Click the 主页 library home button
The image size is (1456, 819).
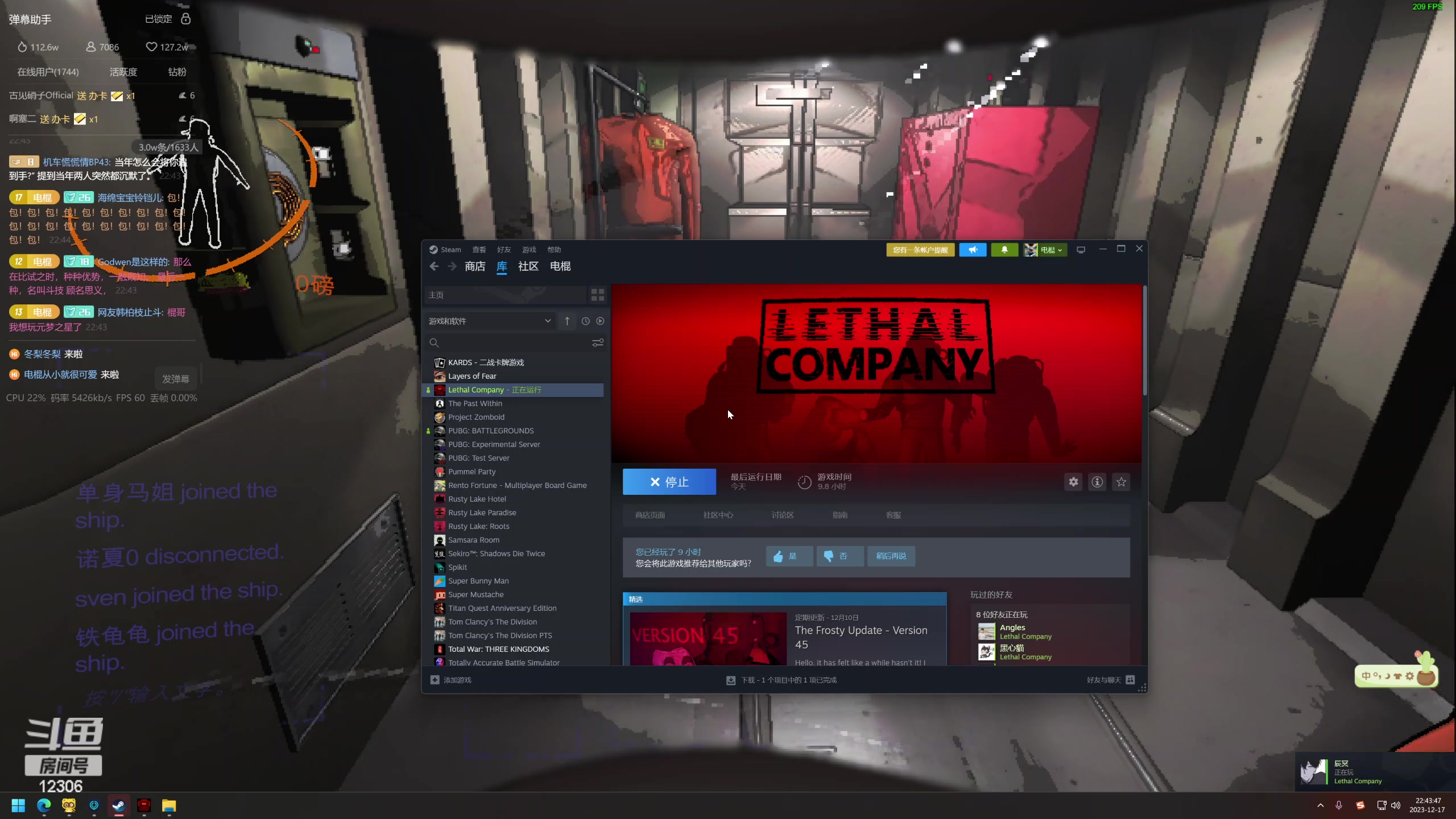[x=506, y=295]
